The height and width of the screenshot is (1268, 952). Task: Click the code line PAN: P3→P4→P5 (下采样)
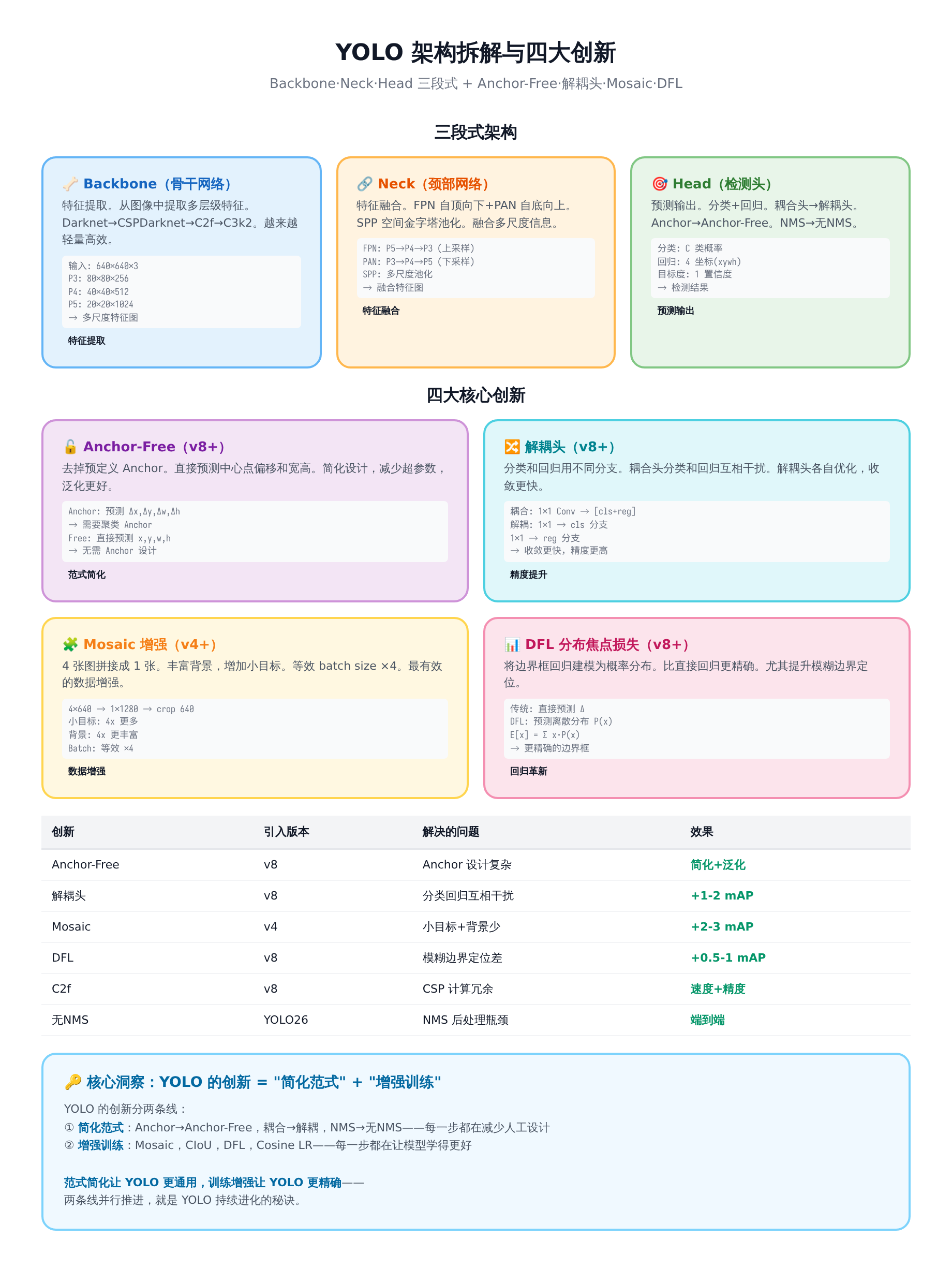pos(419,261)
